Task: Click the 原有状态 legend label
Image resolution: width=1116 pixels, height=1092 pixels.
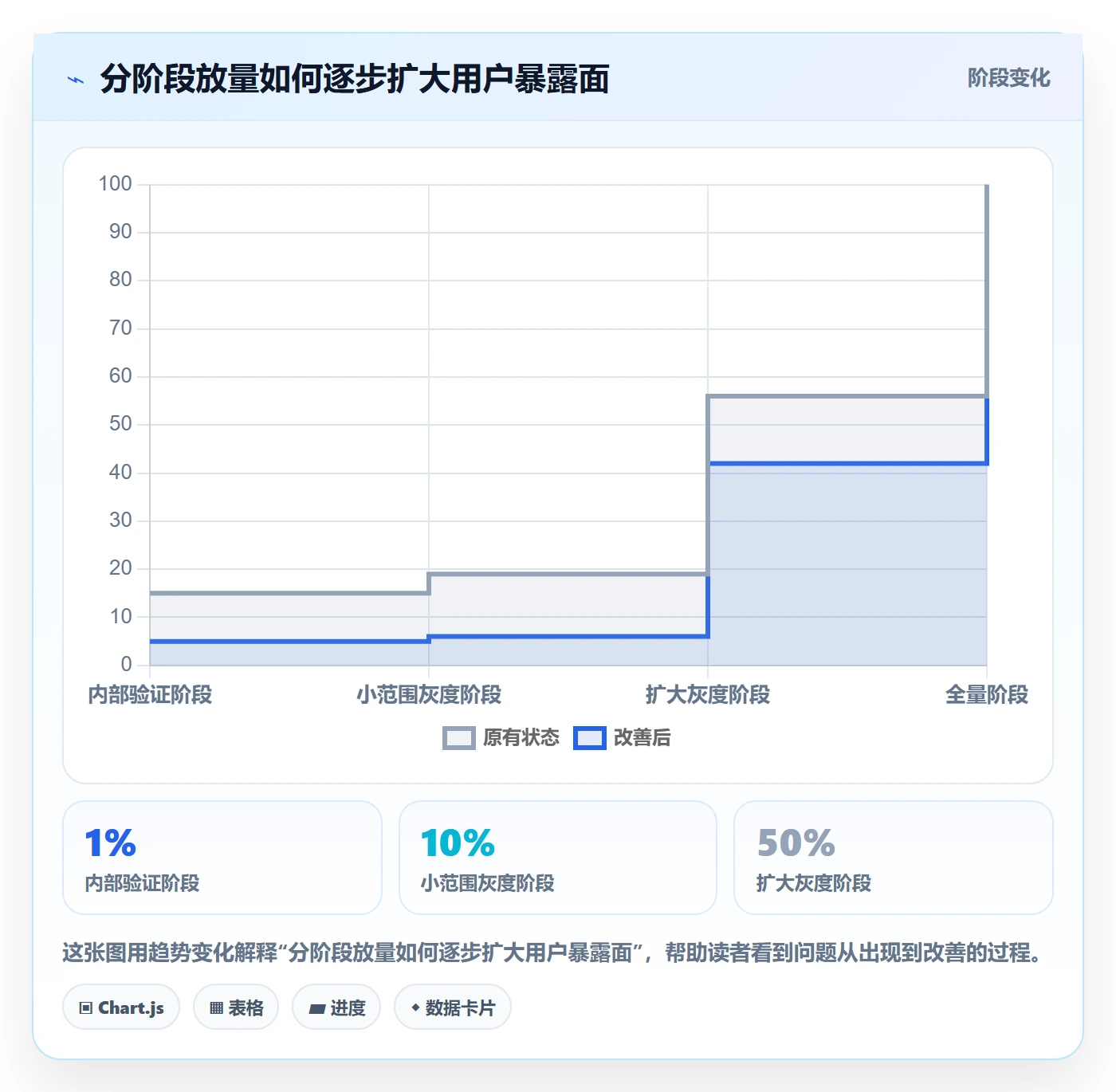Action: (x=521, y=738)
